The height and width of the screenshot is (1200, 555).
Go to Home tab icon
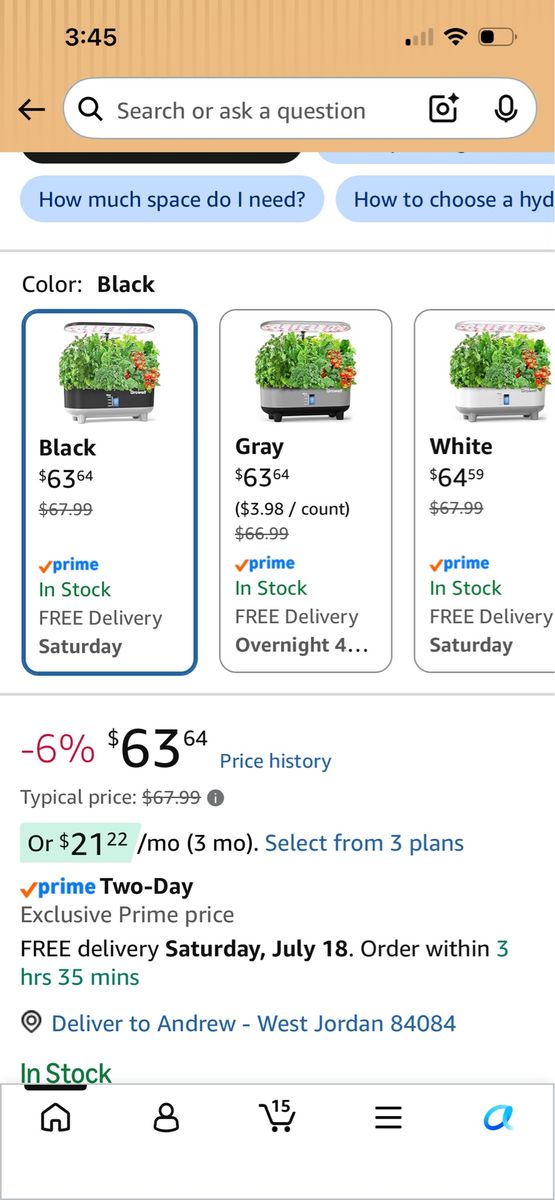click(55, 1117)
